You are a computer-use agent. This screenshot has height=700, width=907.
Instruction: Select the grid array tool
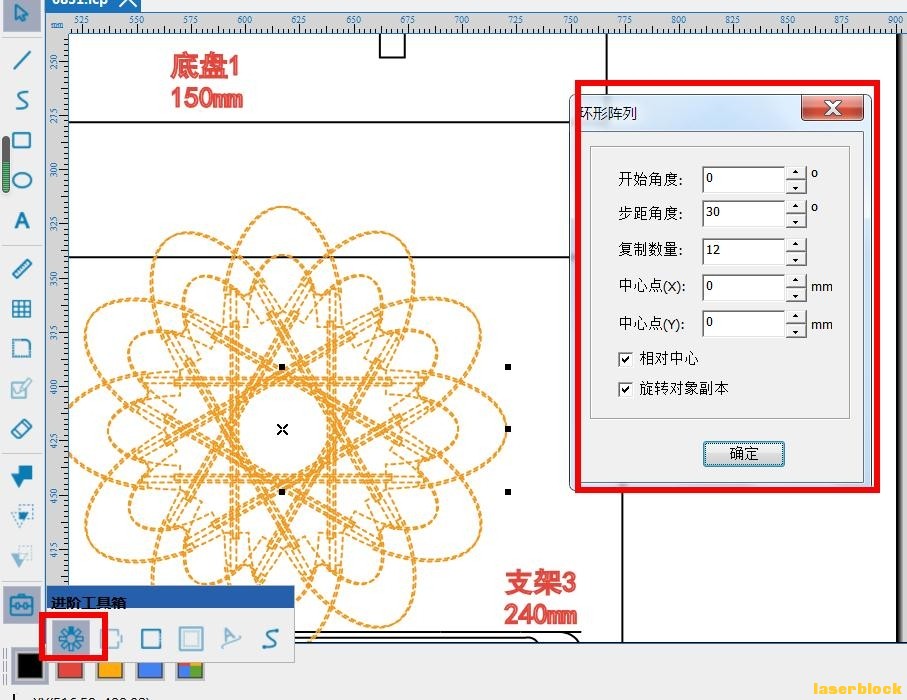point(21,309)
